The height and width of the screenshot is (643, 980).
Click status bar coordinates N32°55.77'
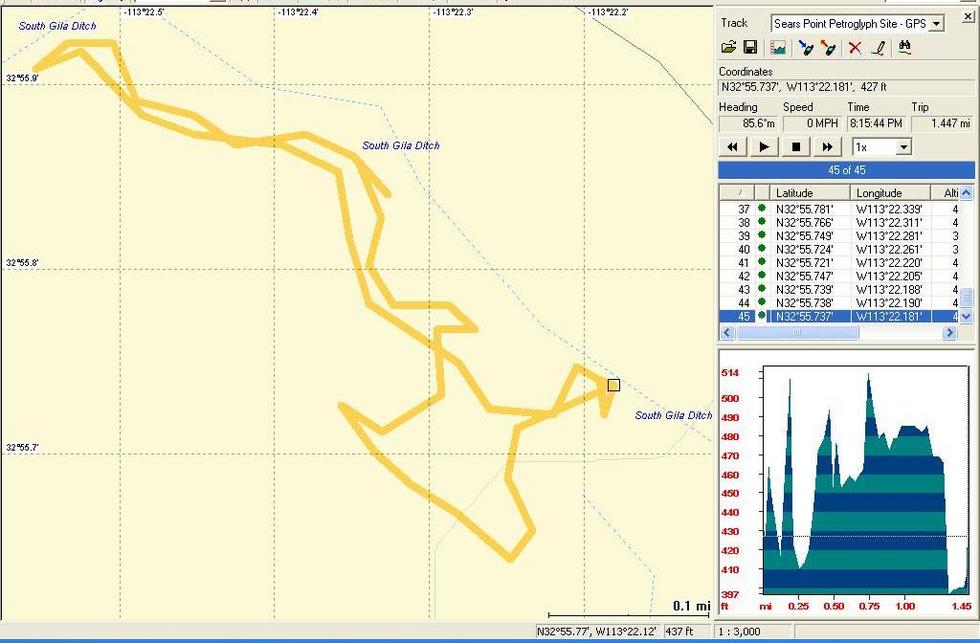[599, 632]
